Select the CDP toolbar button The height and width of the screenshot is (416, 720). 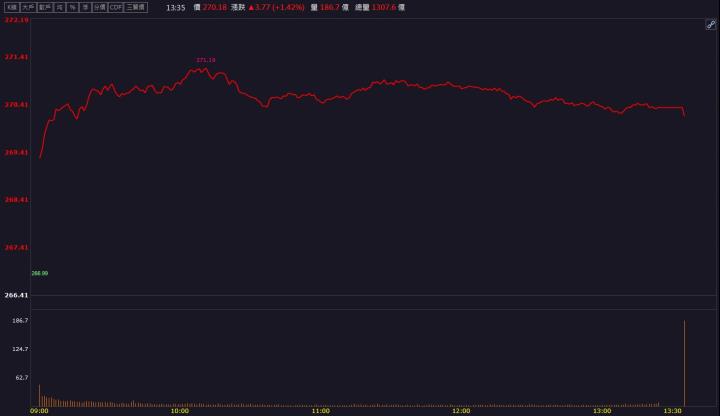116,7
